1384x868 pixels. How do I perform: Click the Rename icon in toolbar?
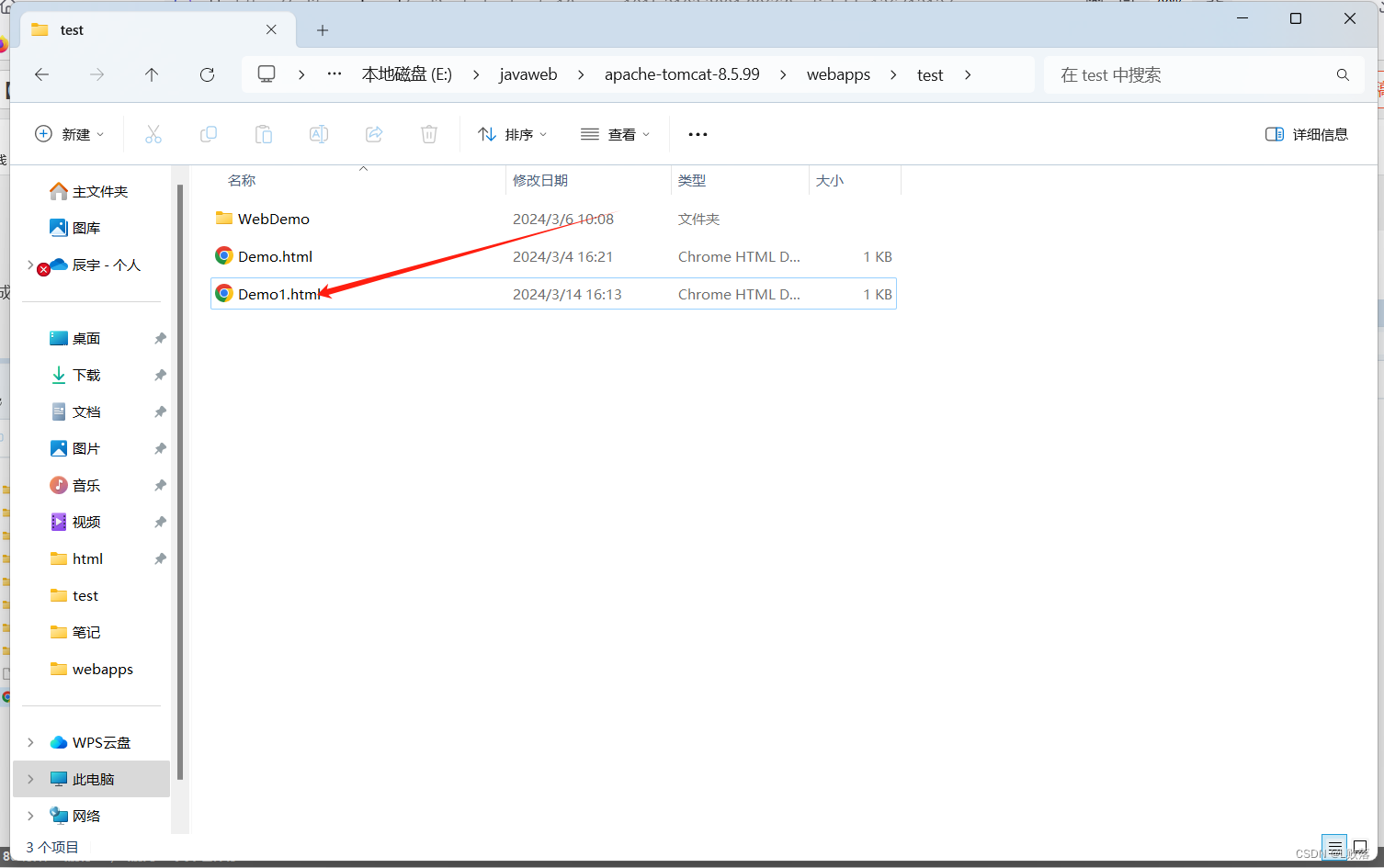319,134
